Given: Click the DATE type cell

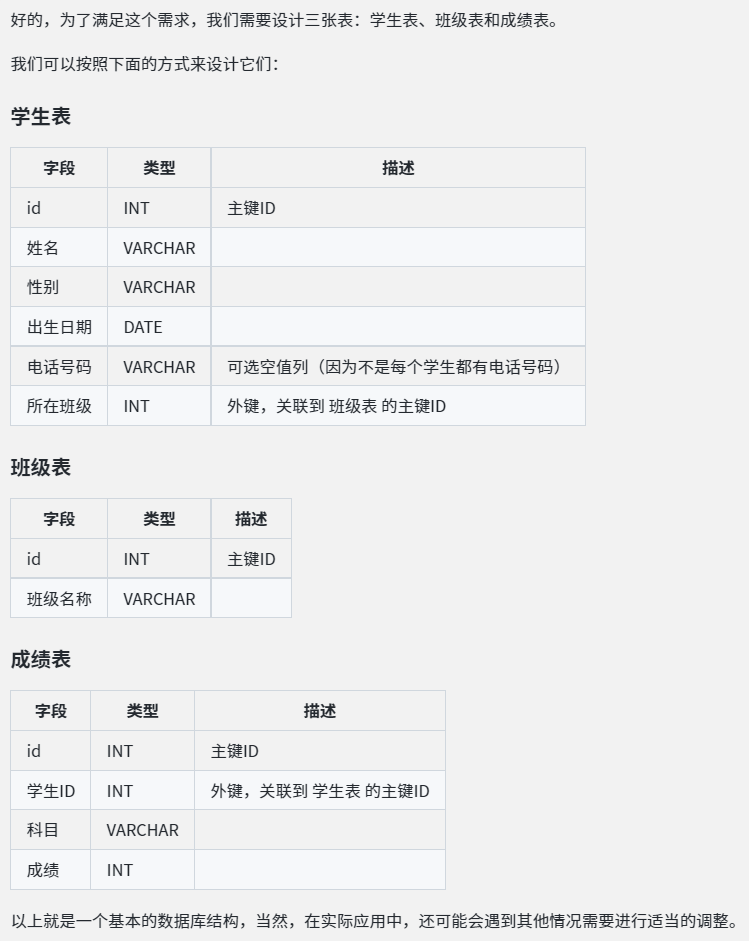Looking at the screenshot, I should click(143, 327).
